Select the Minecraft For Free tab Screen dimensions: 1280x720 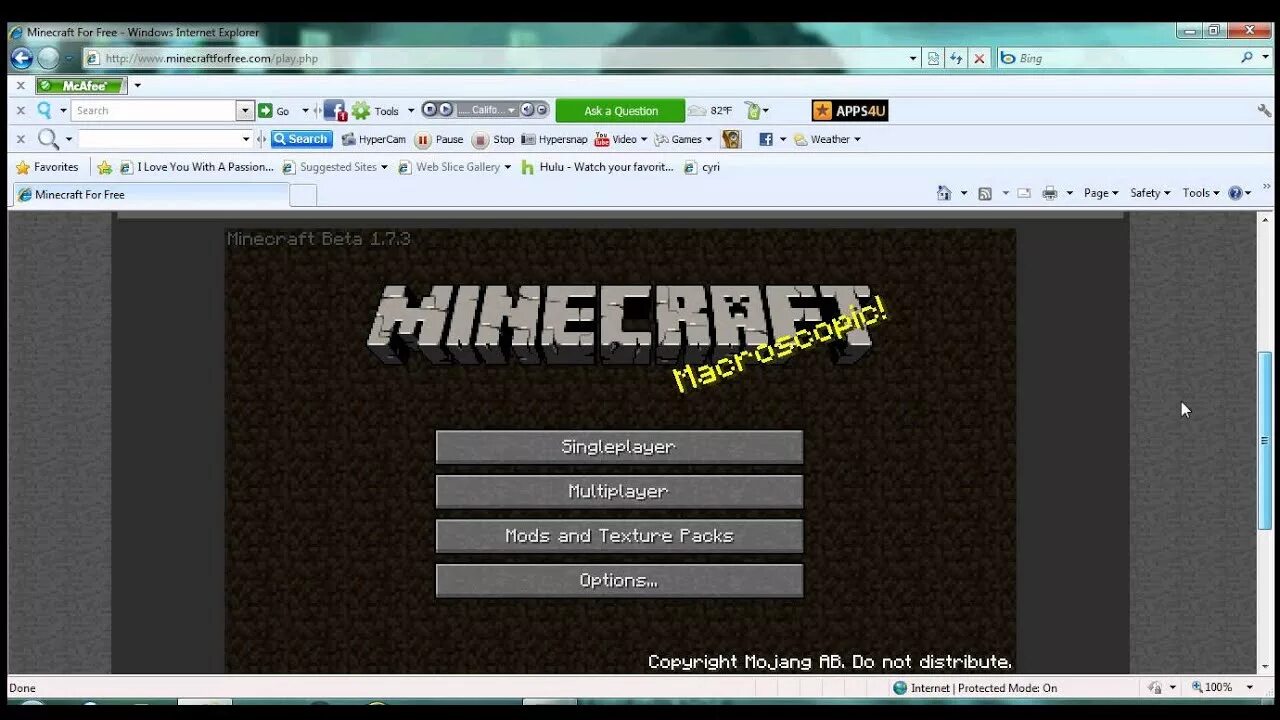pyautogui.click(x=150, y=195)
